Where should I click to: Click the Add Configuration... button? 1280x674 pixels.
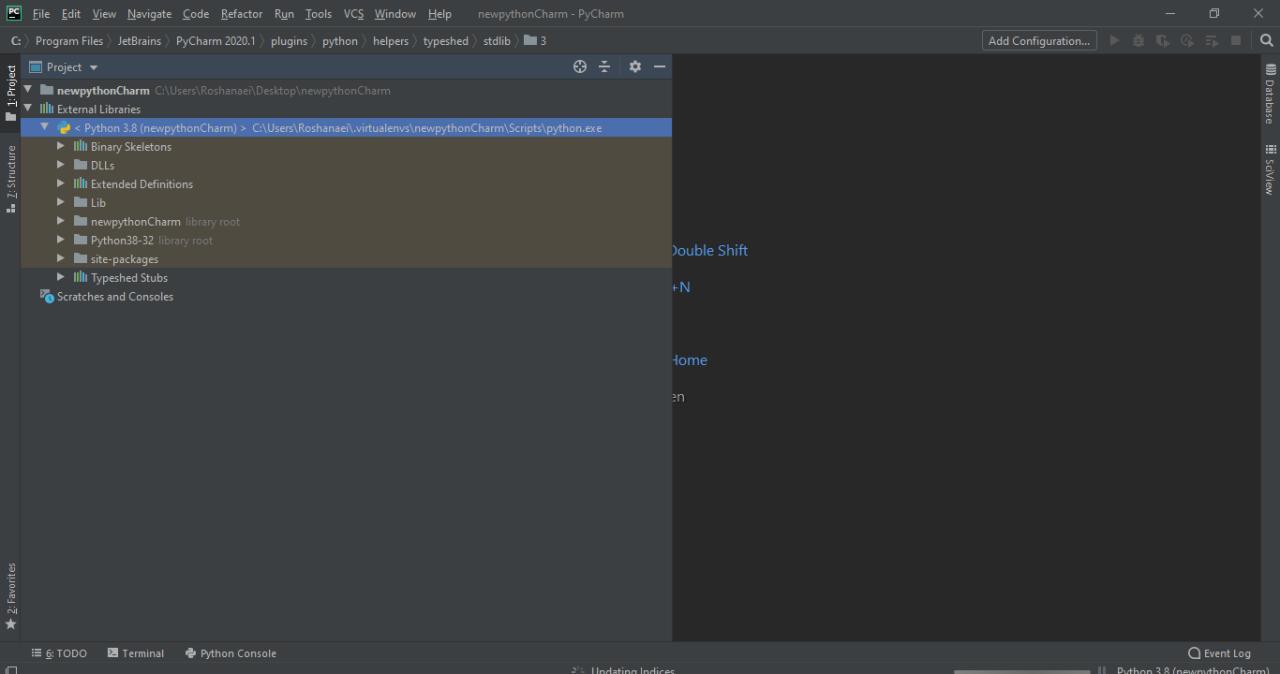[1039, 41]
